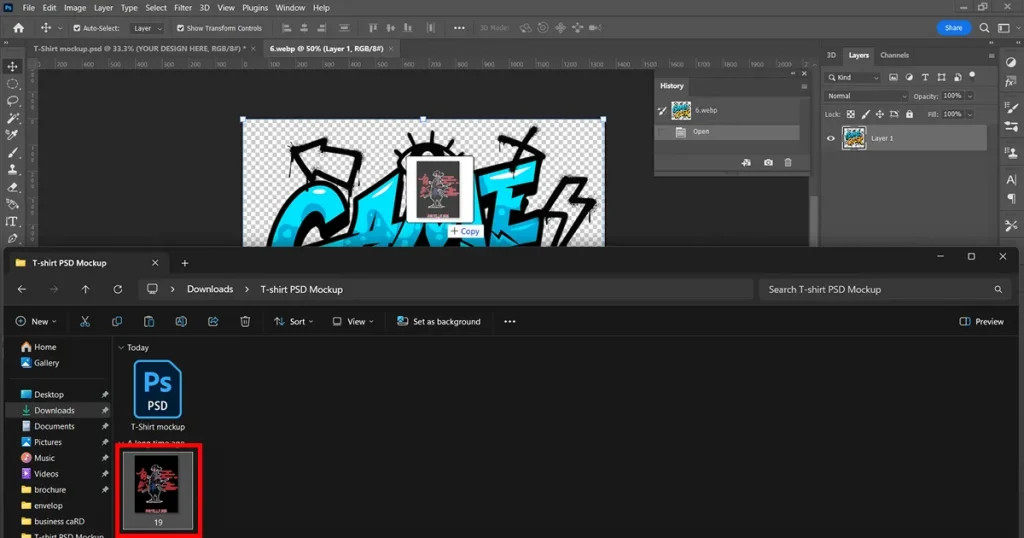Filter layers for pixel layers icon
Image resolution: width=1024 pixels, height=538 pixels.
(893, 77)
